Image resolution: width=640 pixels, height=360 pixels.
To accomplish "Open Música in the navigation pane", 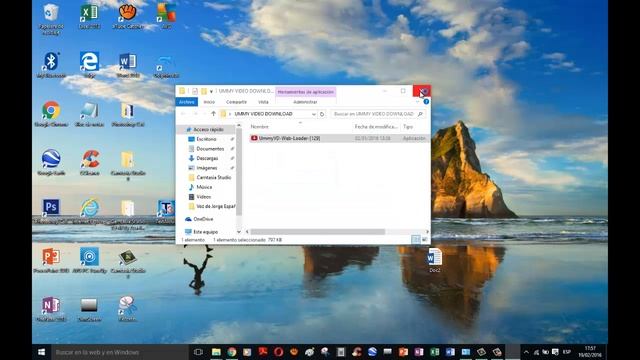I will (x=204, y=187).
